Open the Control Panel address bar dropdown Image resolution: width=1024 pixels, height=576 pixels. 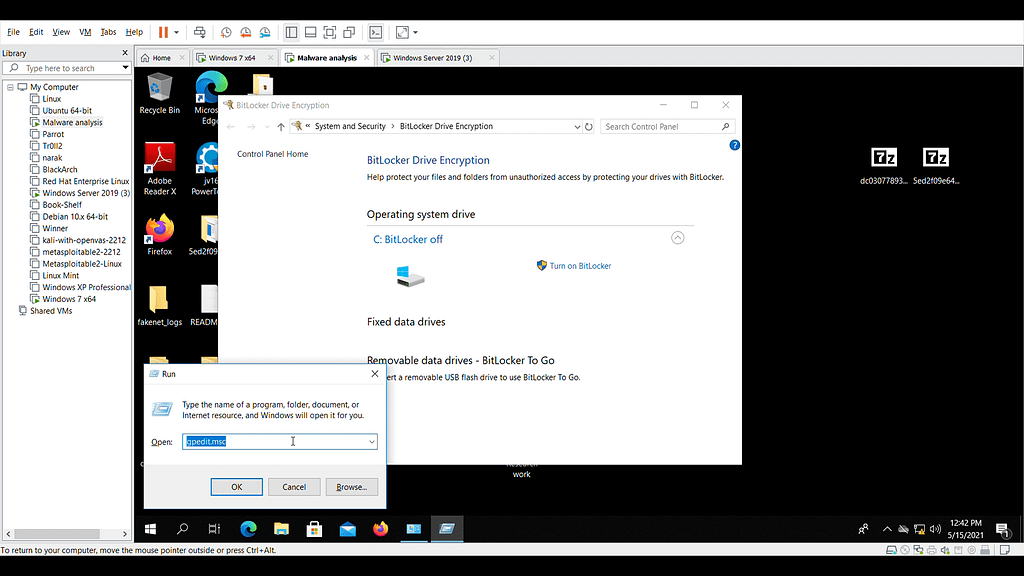577,127
